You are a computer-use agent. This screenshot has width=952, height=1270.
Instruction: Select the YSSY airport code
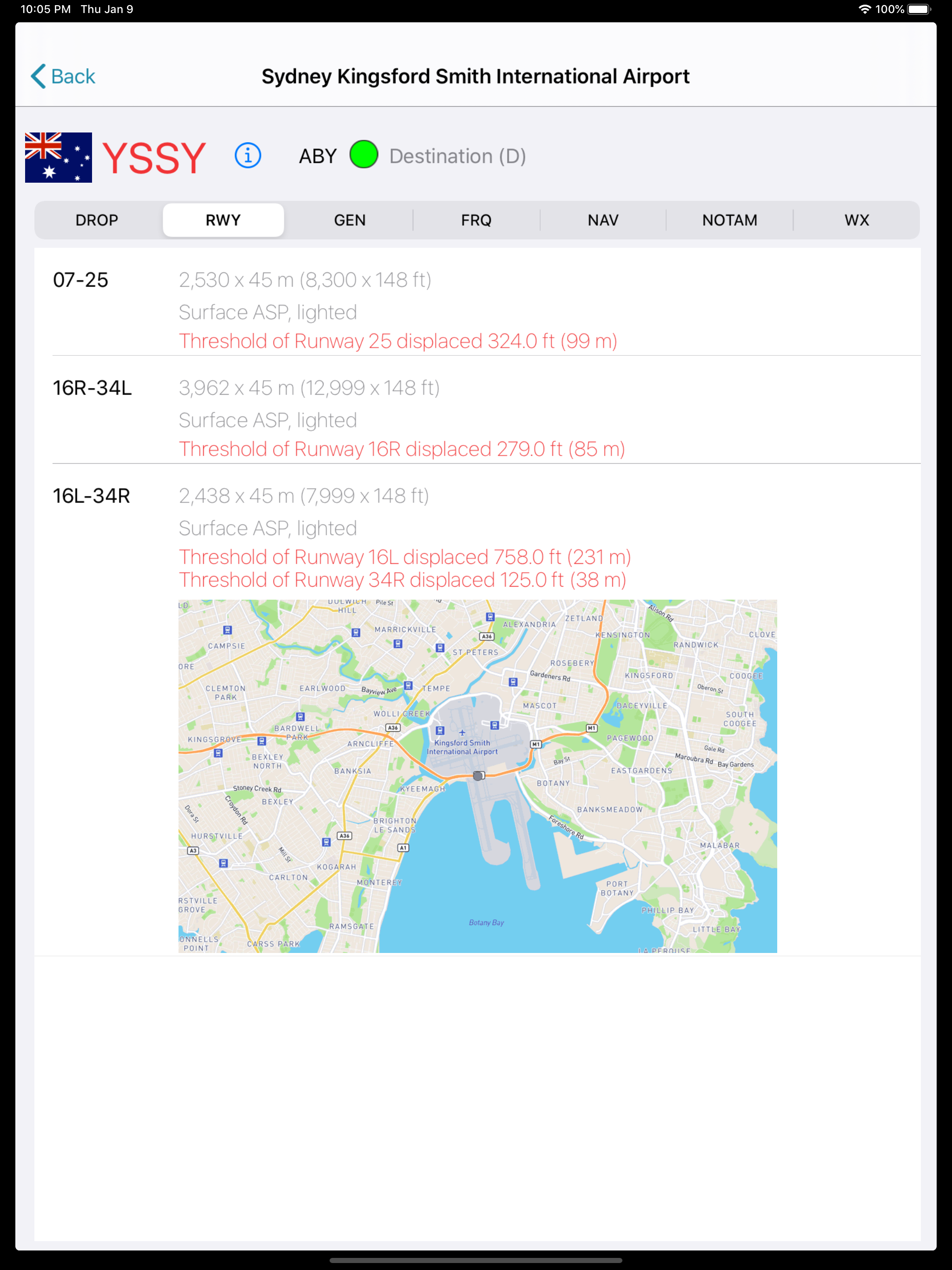(154, 158)
